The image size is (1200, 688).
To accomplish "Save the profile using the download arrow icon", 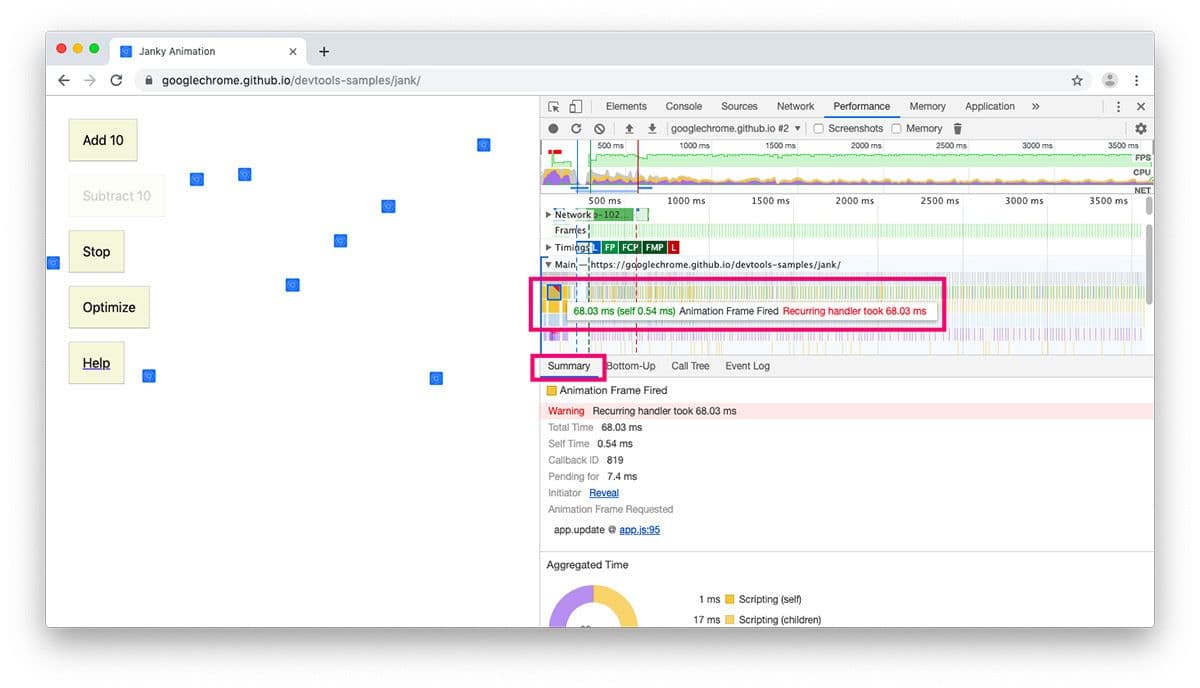I will 652,128.
